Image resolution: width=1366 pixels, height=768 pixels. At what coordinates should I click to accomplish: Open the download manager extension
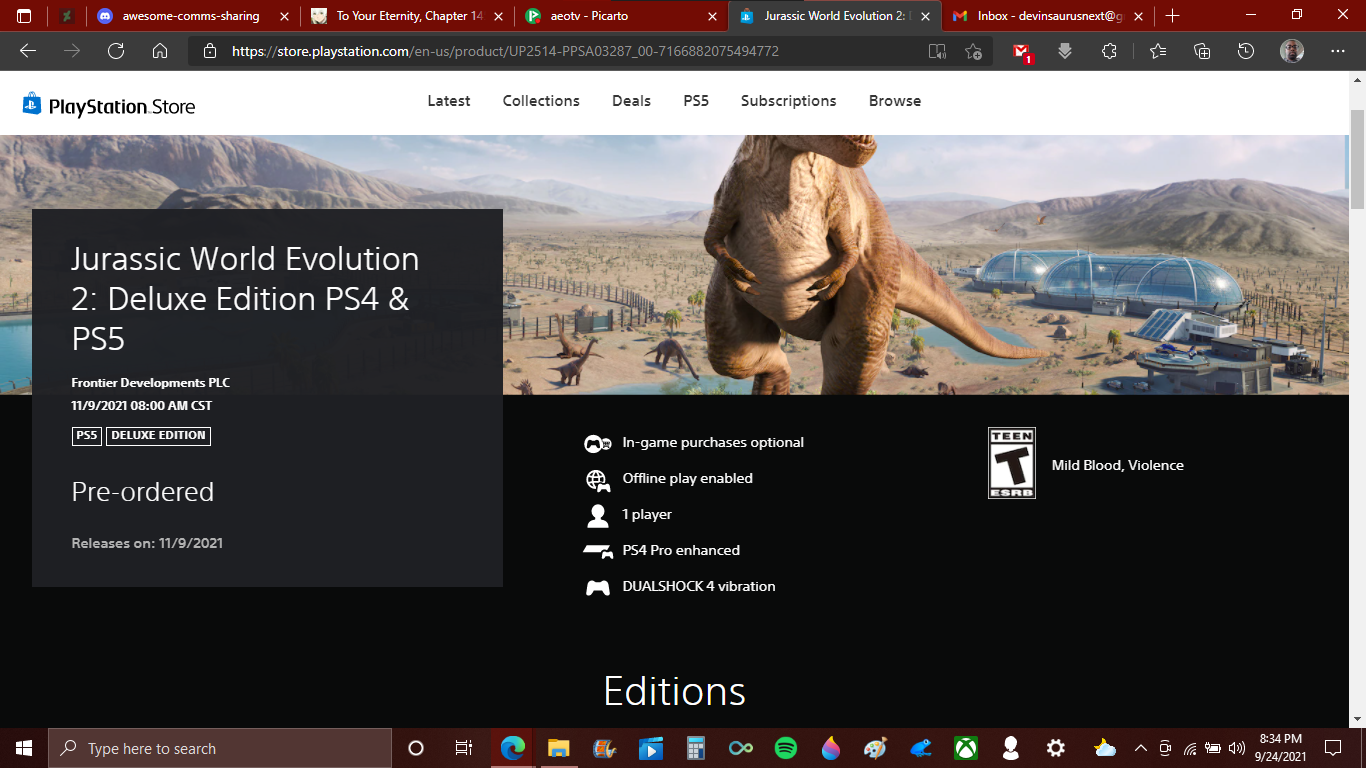[1065, 51]
